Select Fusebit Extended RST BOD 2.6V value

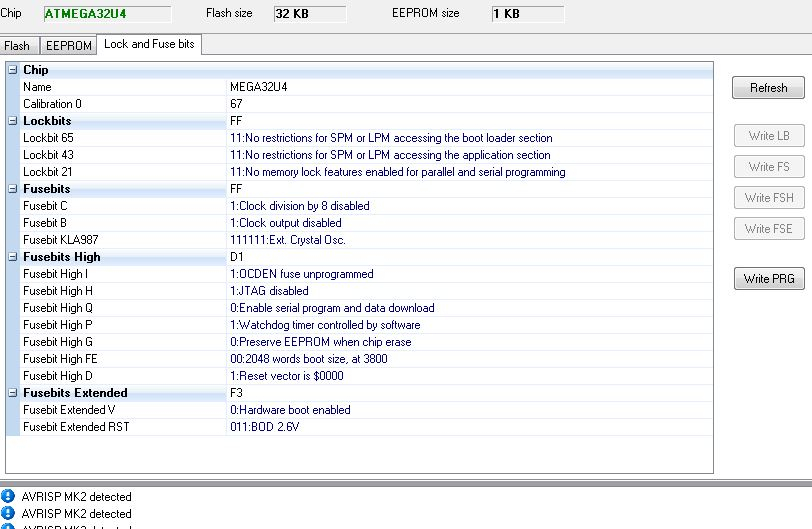(469, 427)
